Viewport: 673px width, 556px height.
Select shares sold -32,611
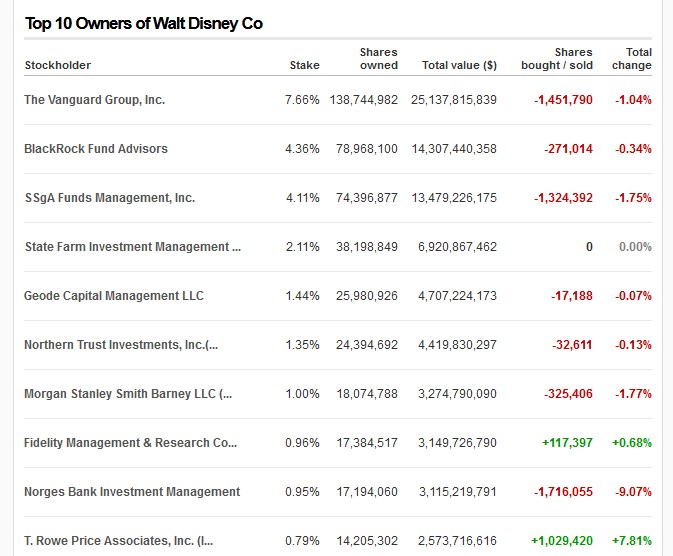[572, 344]
